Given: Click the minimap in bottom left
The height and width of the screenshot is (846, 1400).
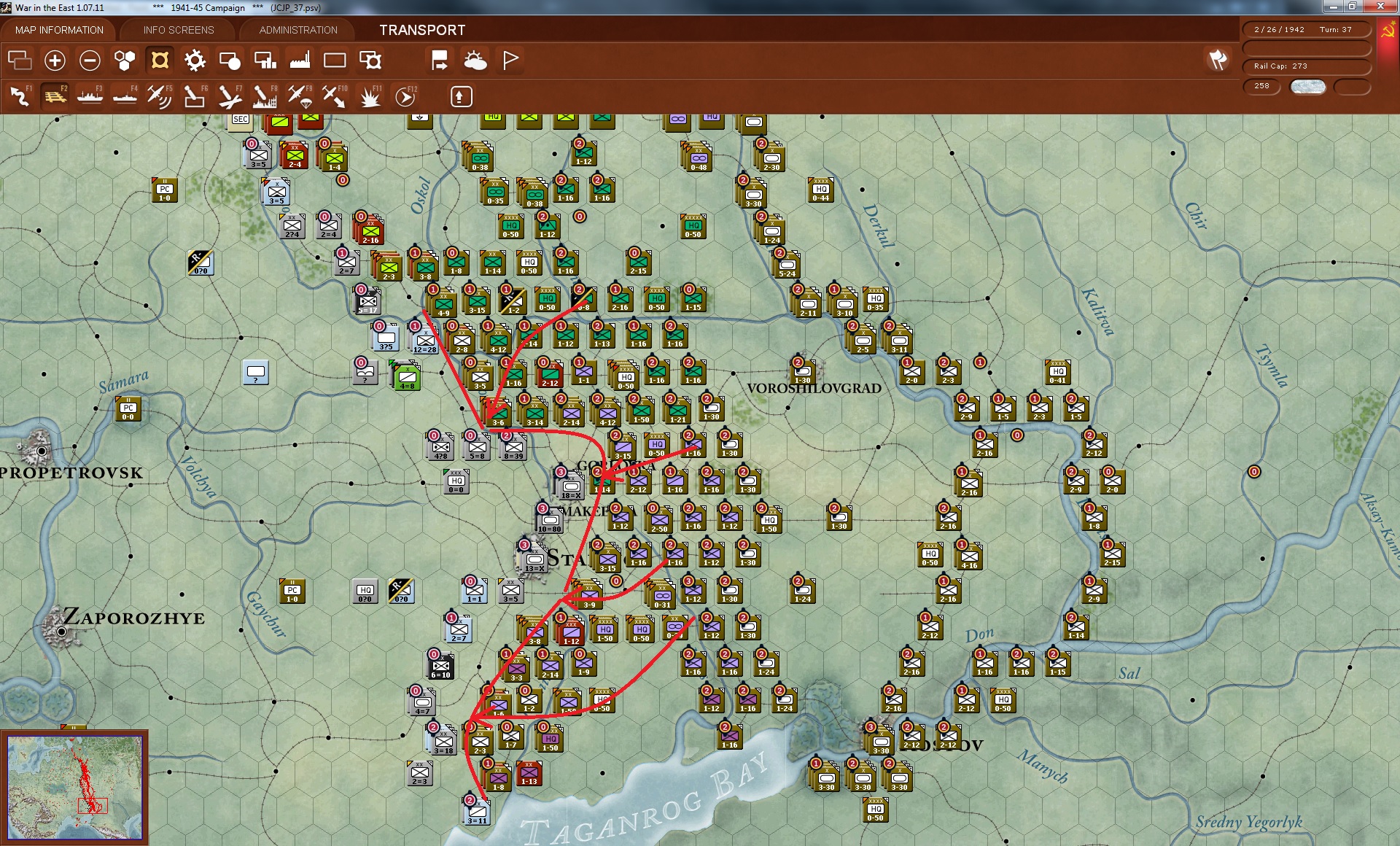Looking at the screenshot, I should [x=74, y=788].
